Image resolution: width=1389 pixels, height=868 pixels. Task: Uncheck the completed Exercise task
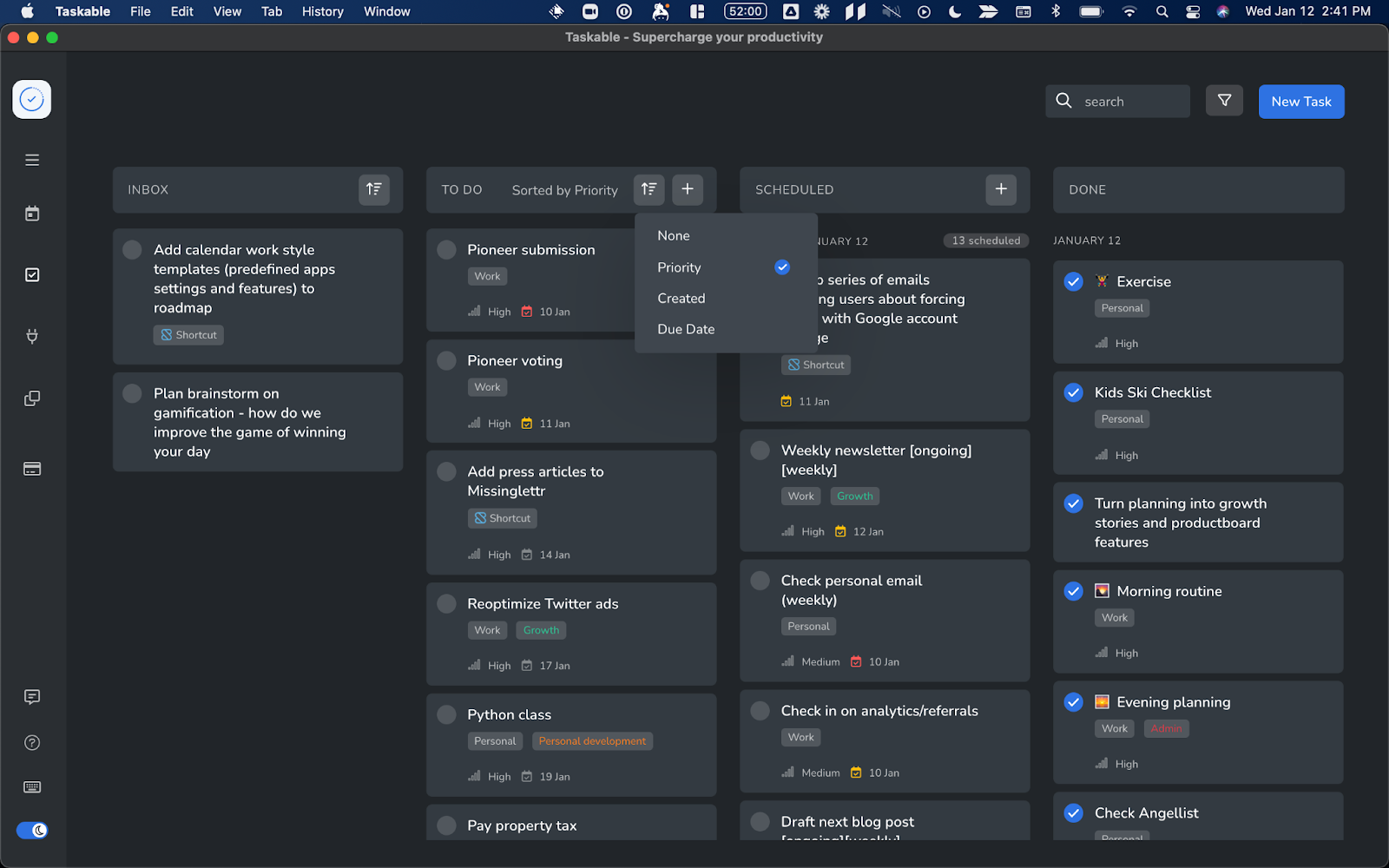(x=1073, y=281)
